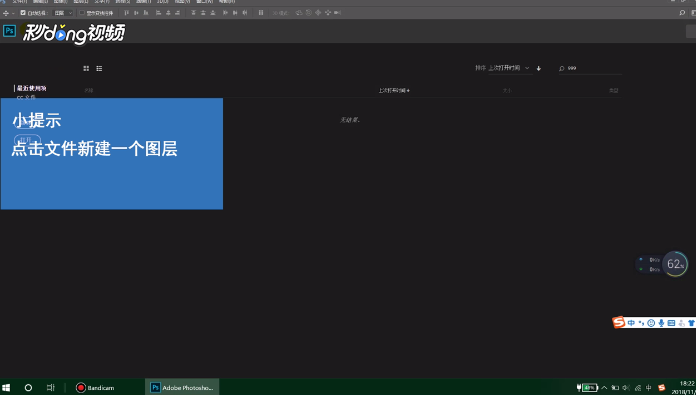The height and width of the screenshot is (395, 696).
Task: Click Align horizontal centers icon
Action: (168, 13)
